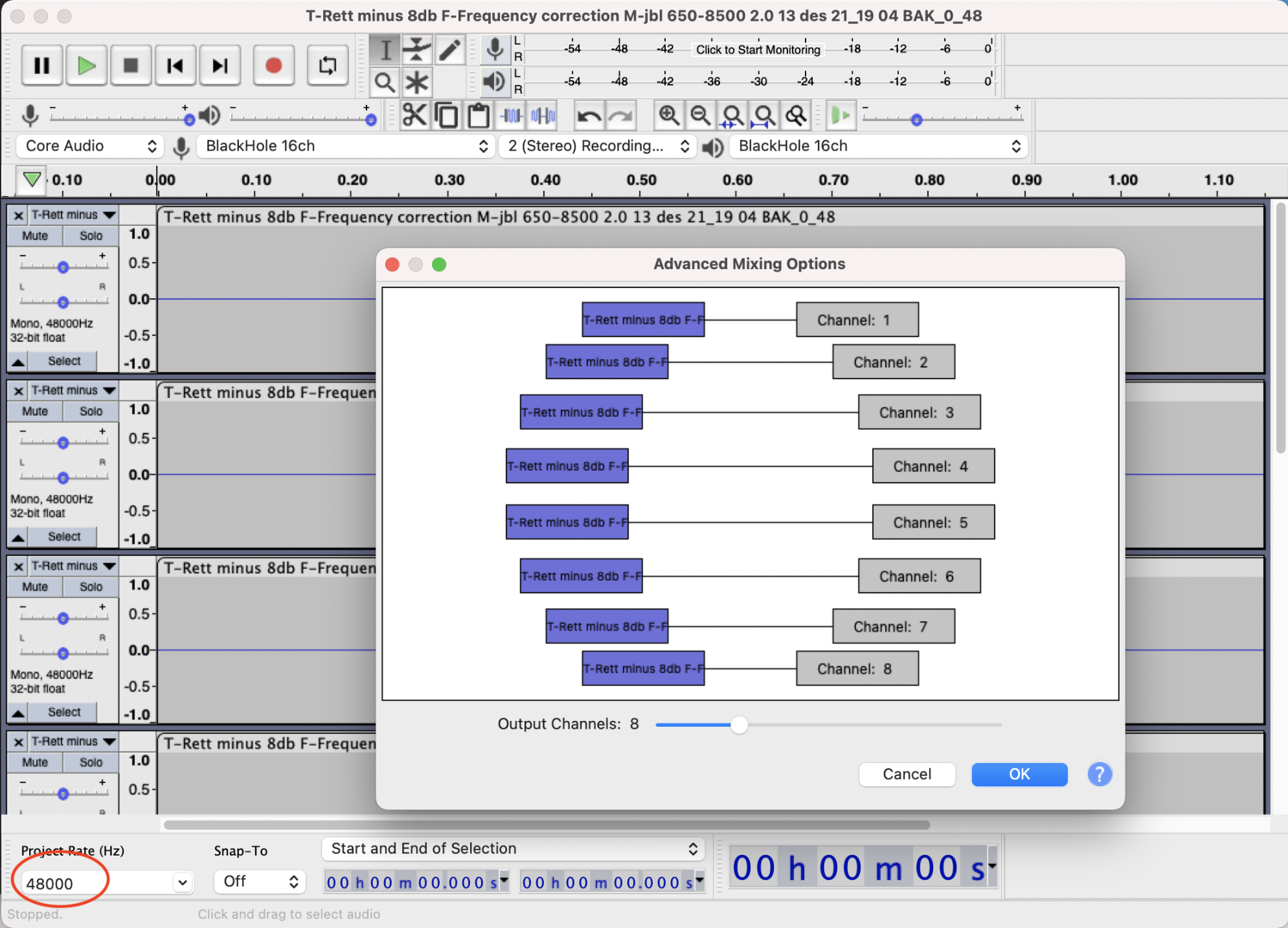Solo the third T-Rett minus track
1288x928 pixels.
91,587
